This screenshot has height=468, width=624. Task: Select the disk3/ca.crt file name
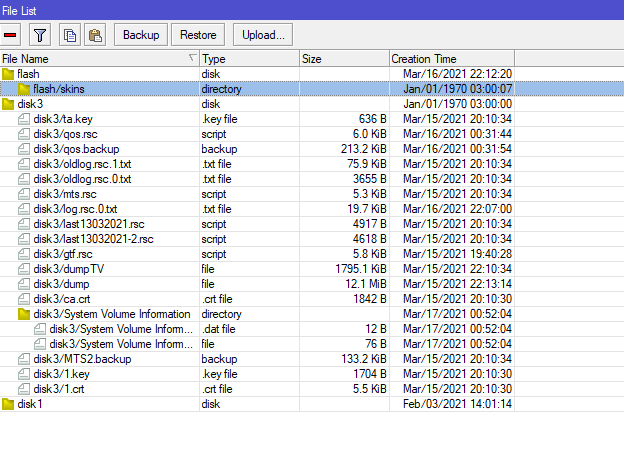click(62, 299)
